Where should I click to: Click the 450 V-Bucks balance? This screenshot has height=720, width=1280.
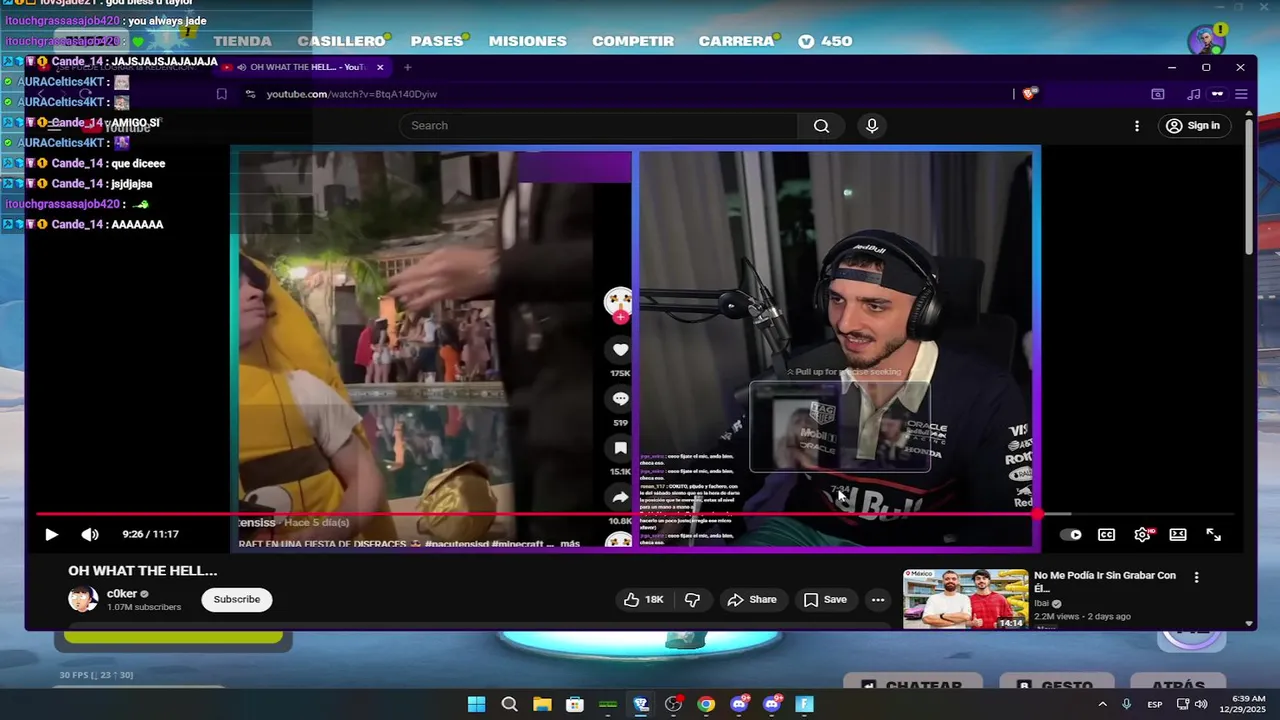tap(826, 41)
